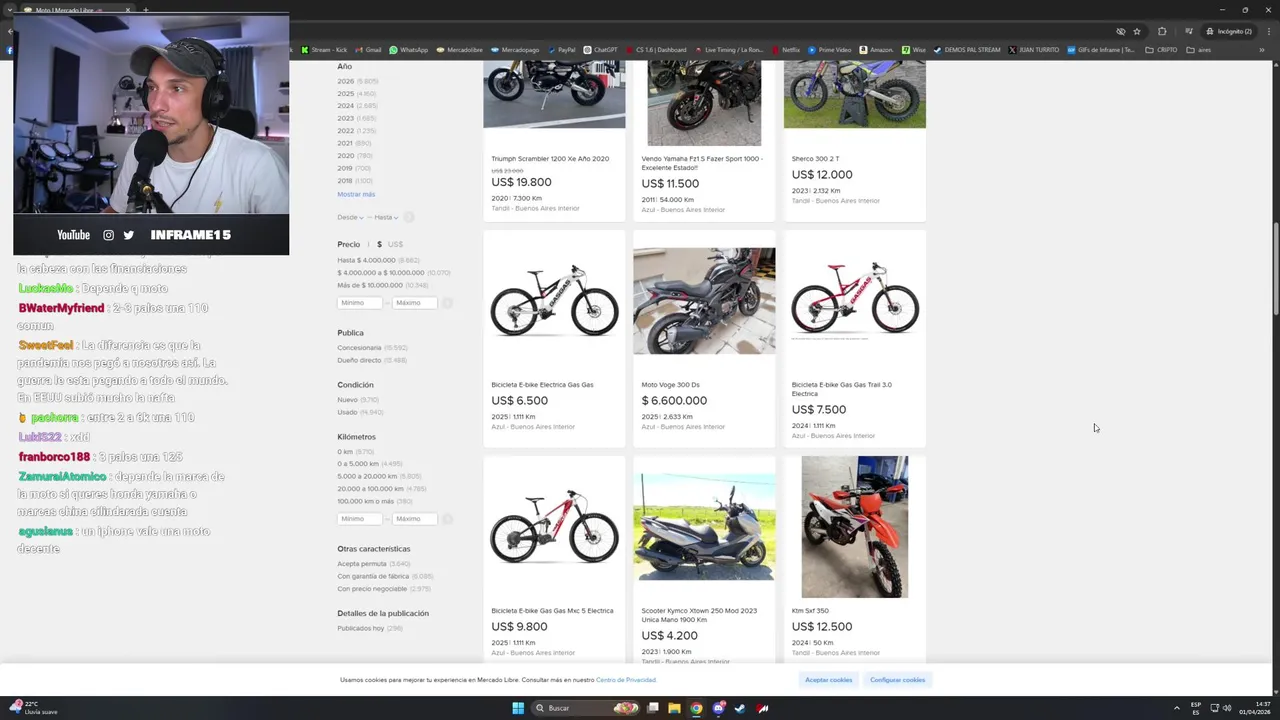1280x720 pixels.
Task: Open Steam from the taskbar
Action: (x=740, y=708)
